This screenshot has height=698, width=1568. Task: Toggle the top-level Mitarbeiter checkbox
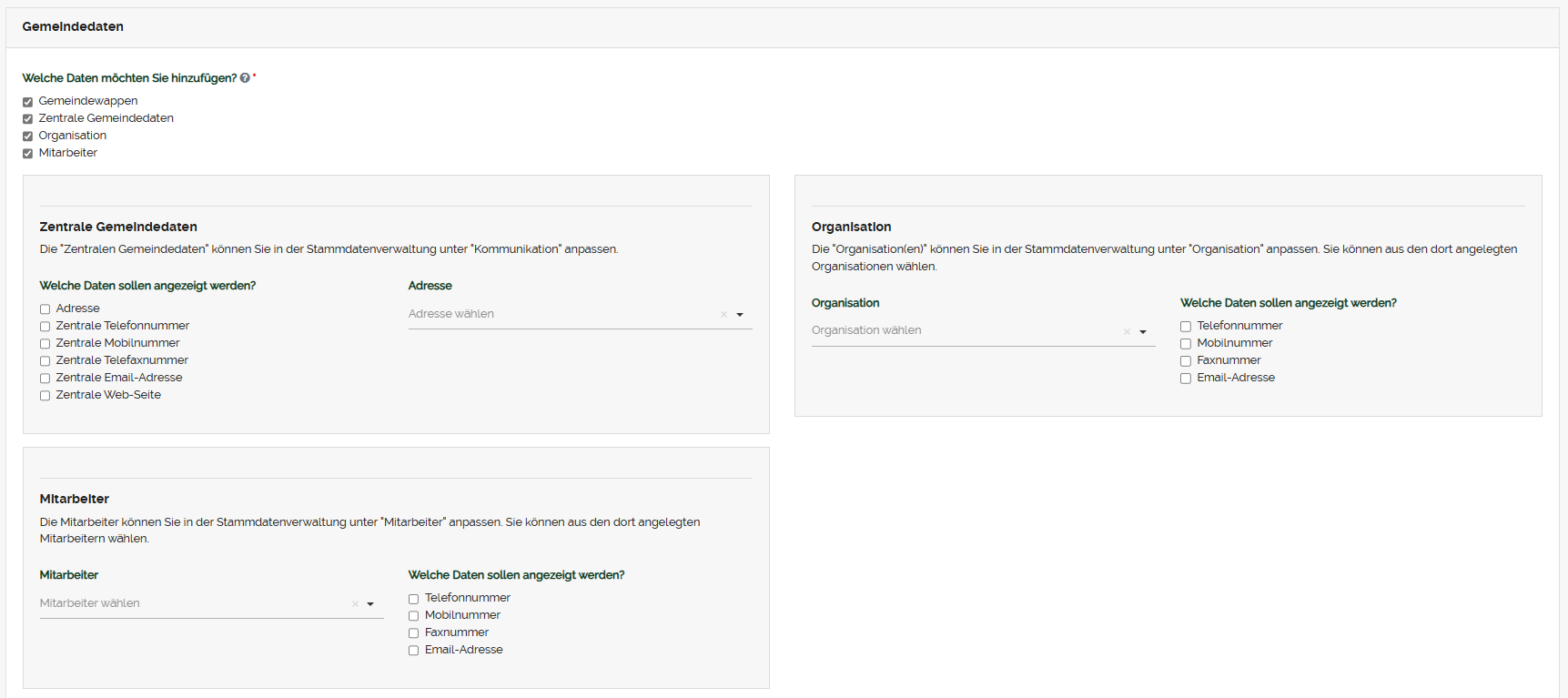(x=28, y=154)
